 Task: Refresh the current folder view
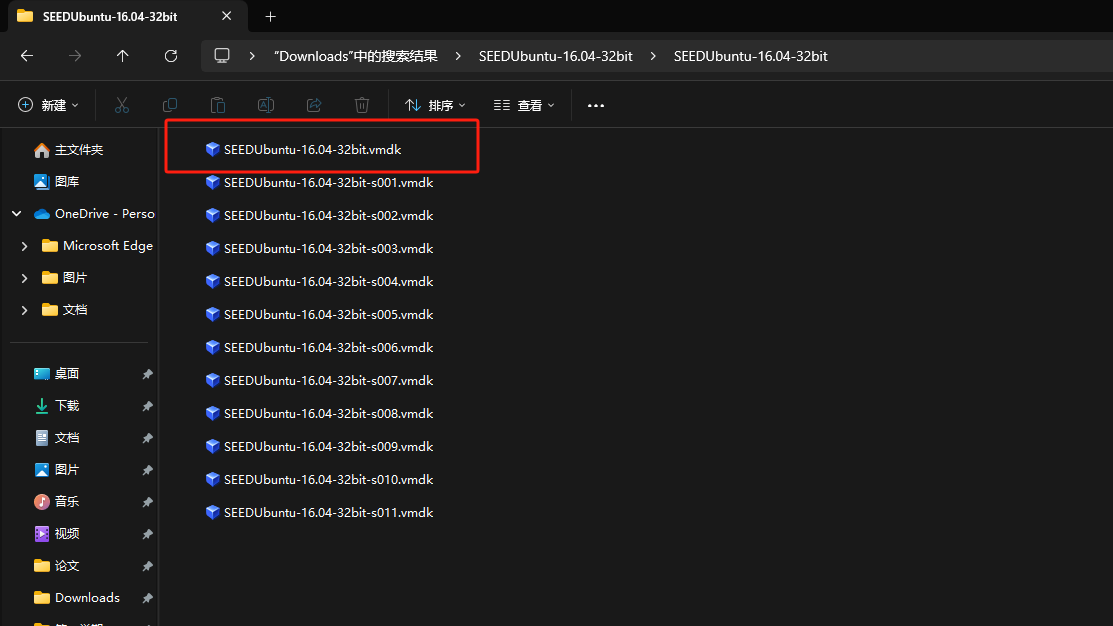coord(170,55)
